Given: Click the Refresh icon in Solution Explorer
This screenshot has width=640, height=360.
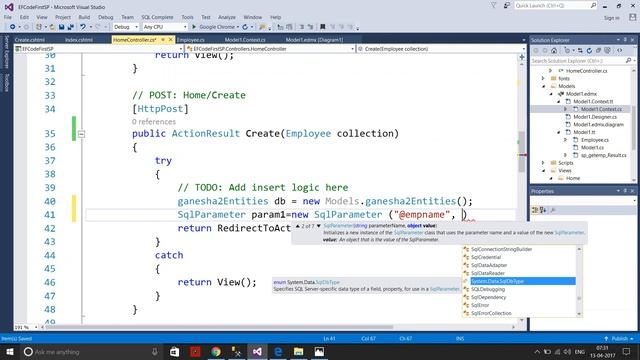Looking at the screenshot, I should tap(589, 51).
